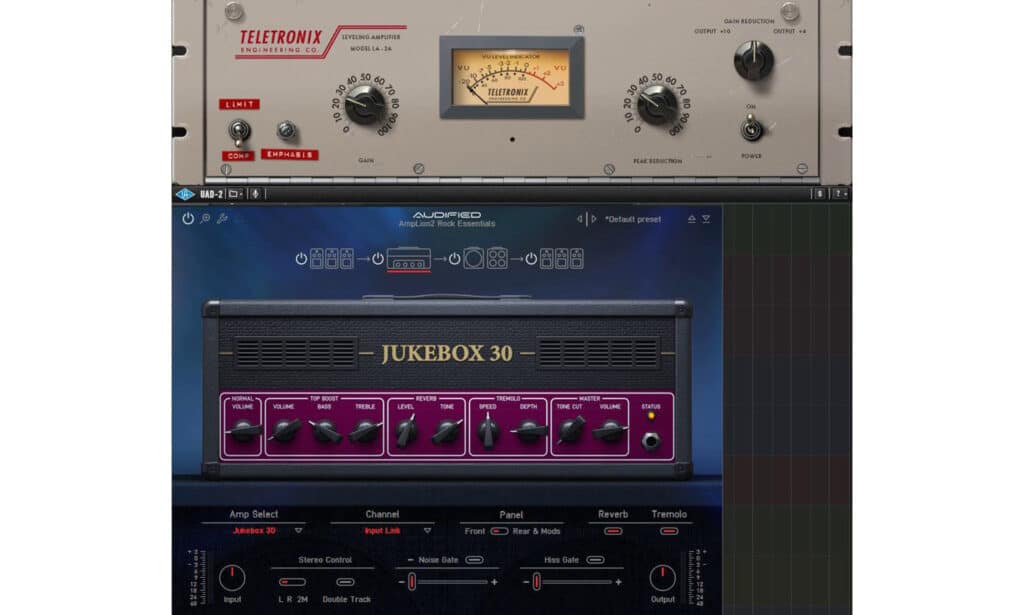1024x615 pixels.
Task: Click the Output level knob
Action: (662, 578)
